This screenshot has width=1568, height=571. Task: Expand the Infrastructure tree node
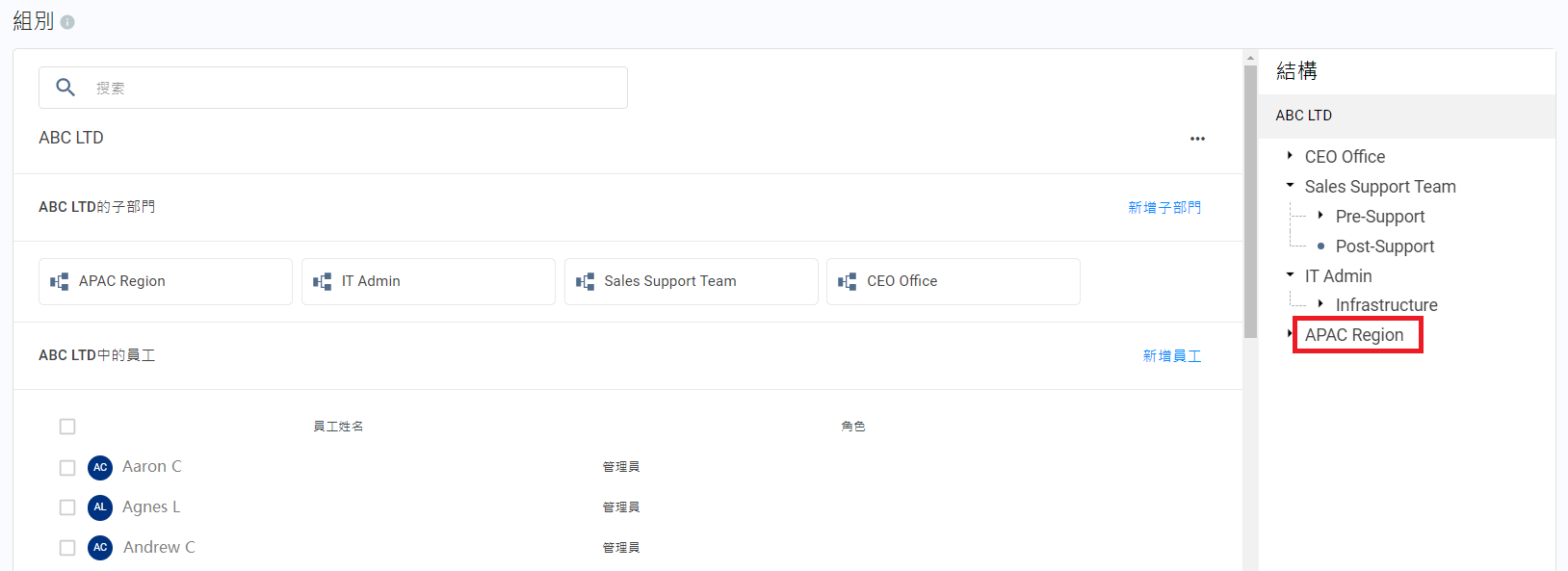1320,303
